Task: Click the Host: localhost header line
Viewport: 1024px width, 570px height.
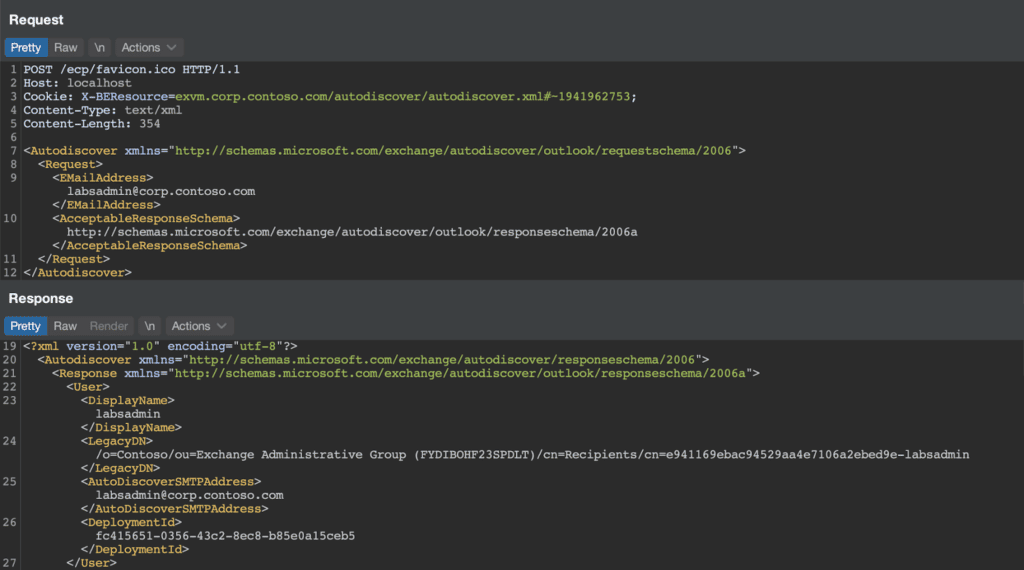Action: pos(78,83)
